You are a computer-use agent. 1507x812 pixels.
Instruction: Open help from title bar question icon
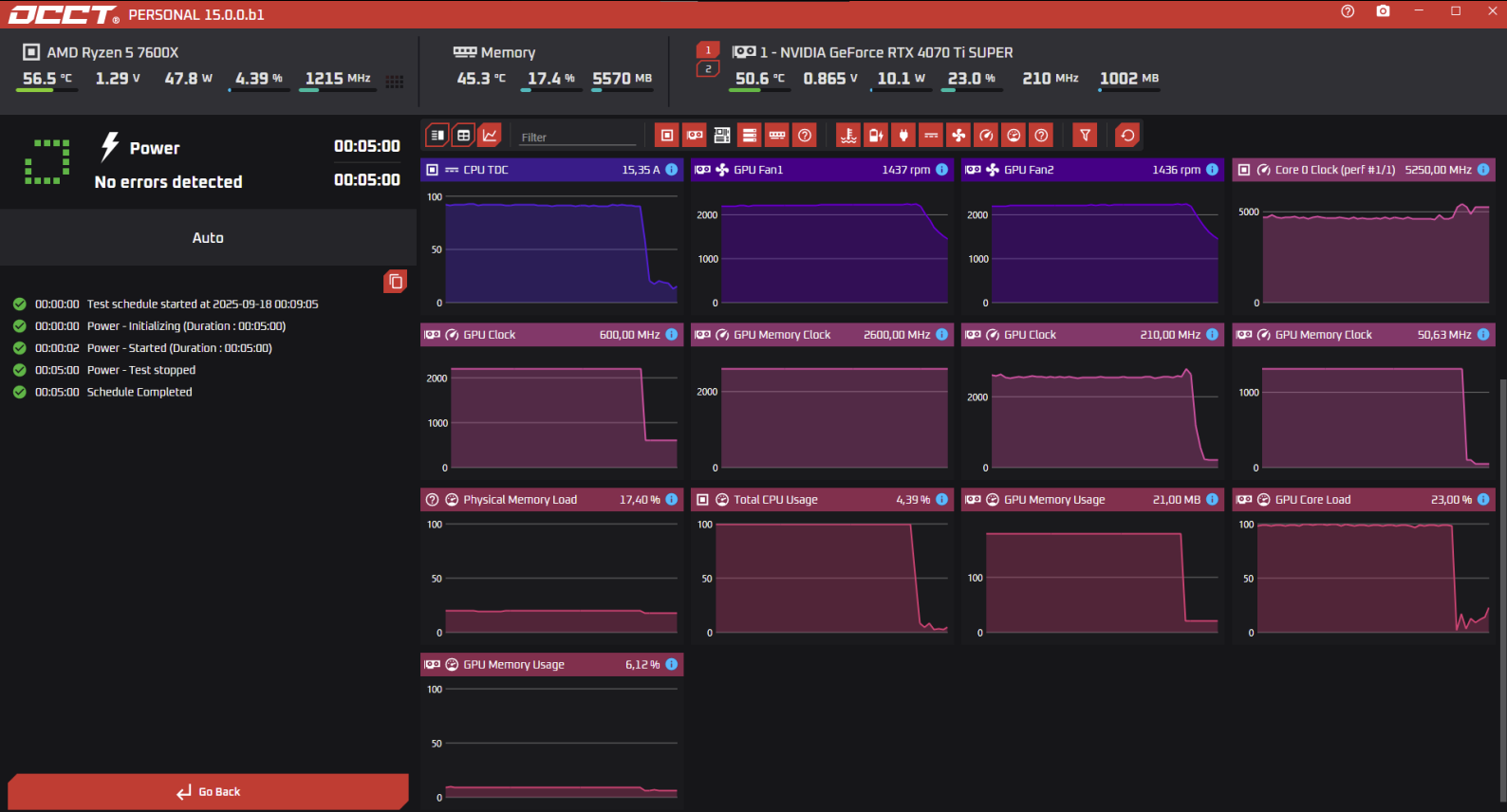coord(1348,11)
